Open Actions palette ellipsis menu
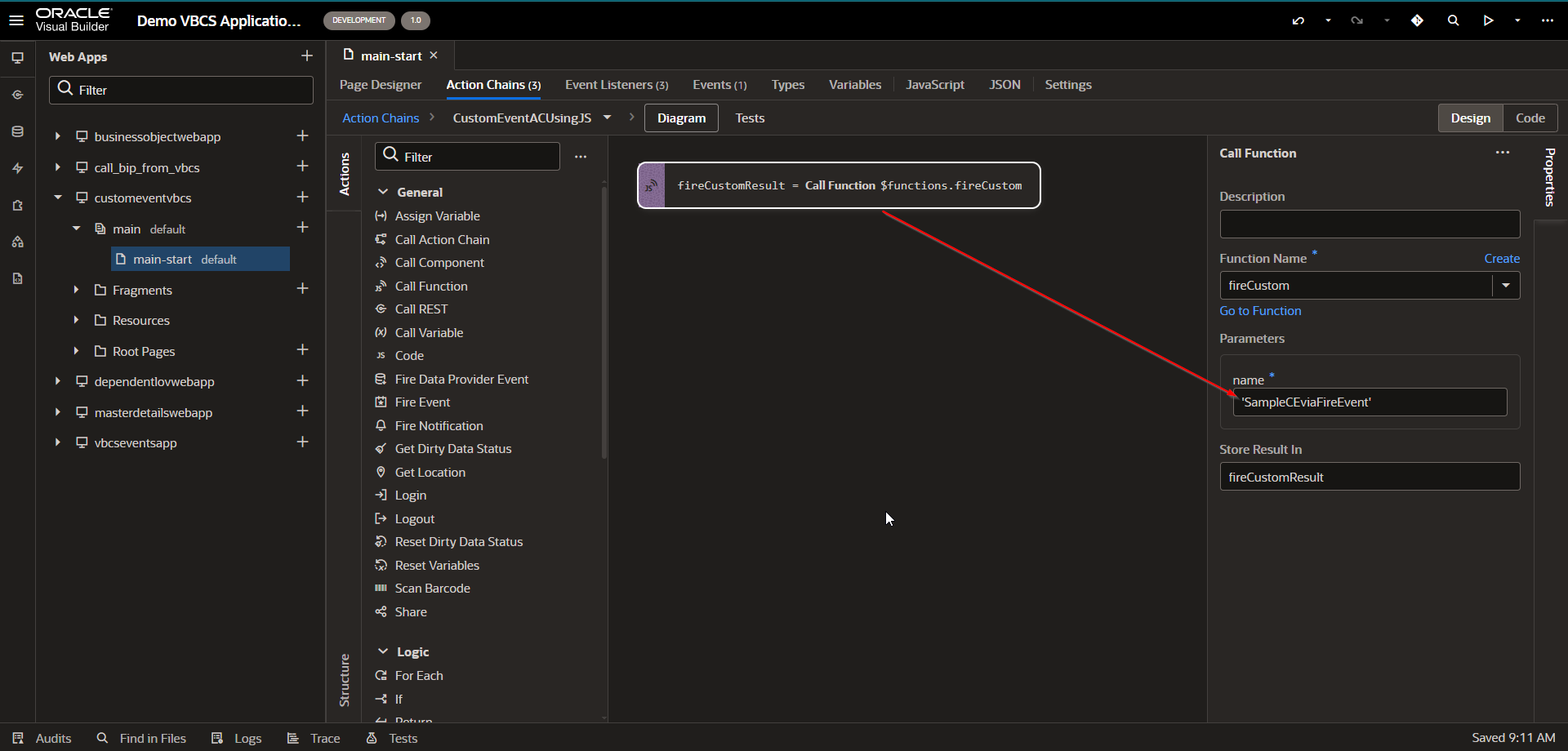1568x751 pixels. [x=581, y=157]
